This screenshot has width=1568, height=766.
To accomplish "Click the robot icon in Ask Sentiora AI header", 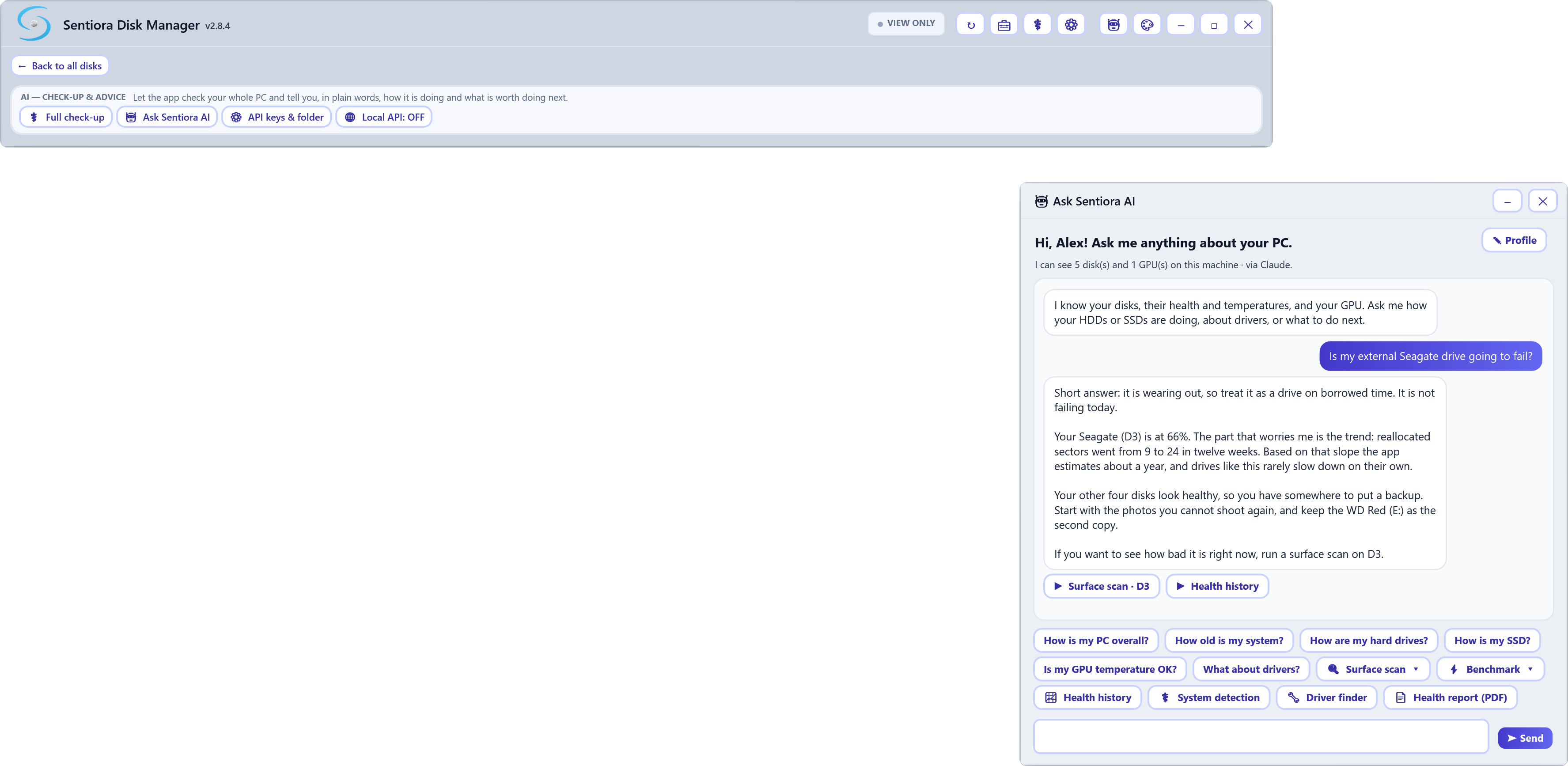I will pos(1041,201).
